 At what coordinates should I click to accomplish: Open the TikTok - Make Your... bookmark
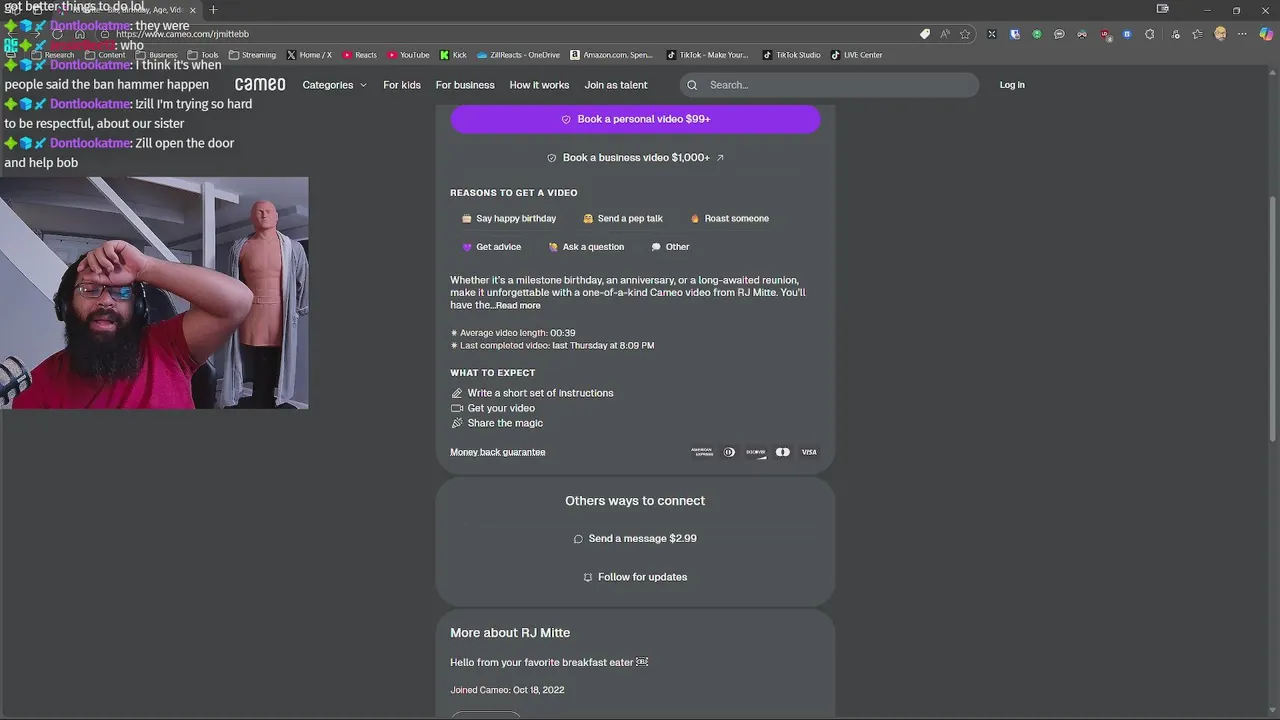pyautogui.click(x=707, y=55)
